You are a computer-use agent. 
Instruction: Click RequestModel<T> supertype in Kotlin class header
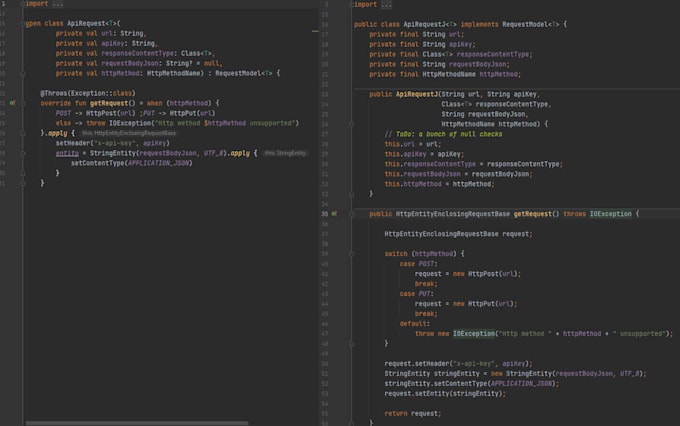point(244,73)
